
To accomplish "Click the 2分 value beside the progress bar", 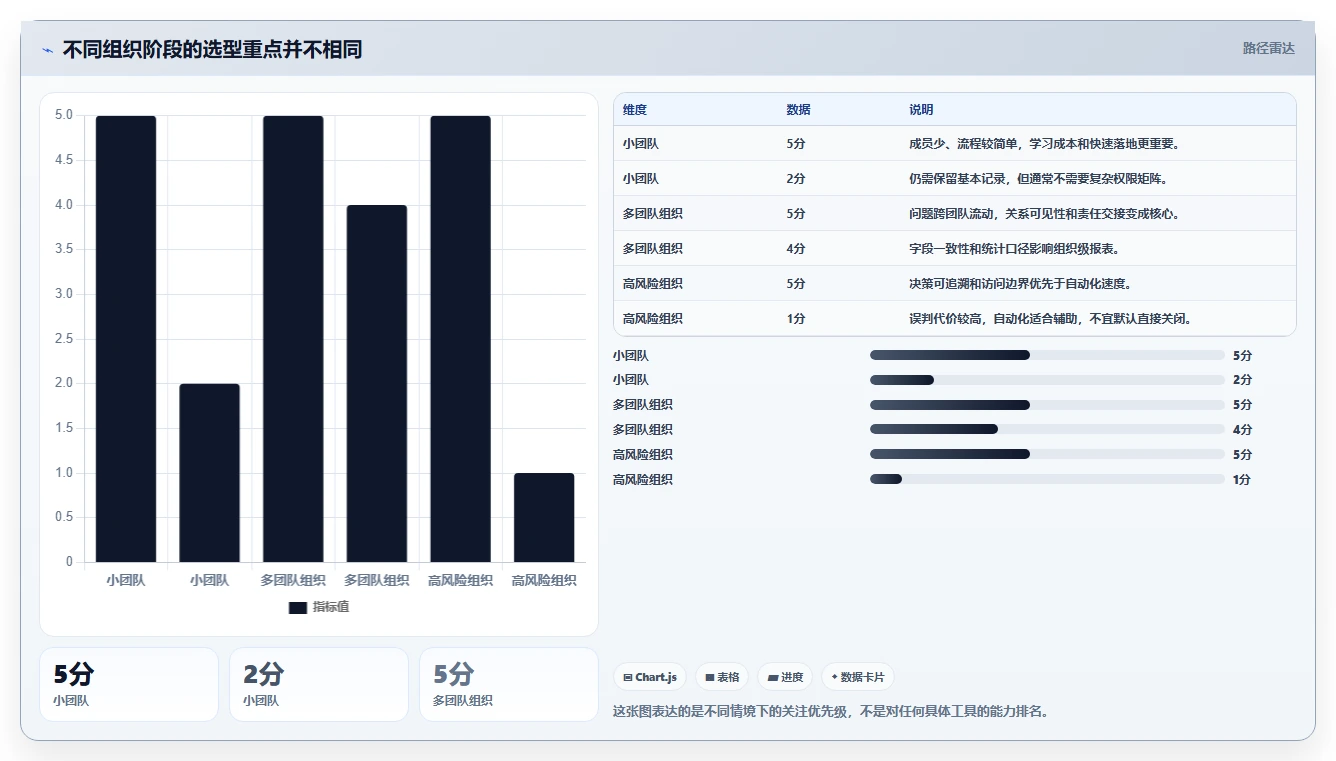I will pos(1242,380).
